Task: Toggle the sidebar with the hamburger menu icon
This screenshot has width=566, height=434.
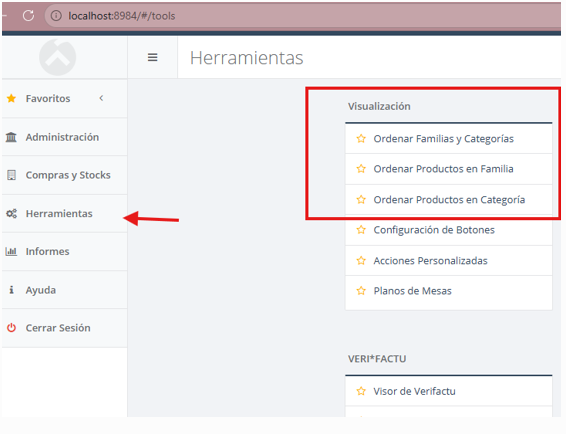Action: [152, 57]
